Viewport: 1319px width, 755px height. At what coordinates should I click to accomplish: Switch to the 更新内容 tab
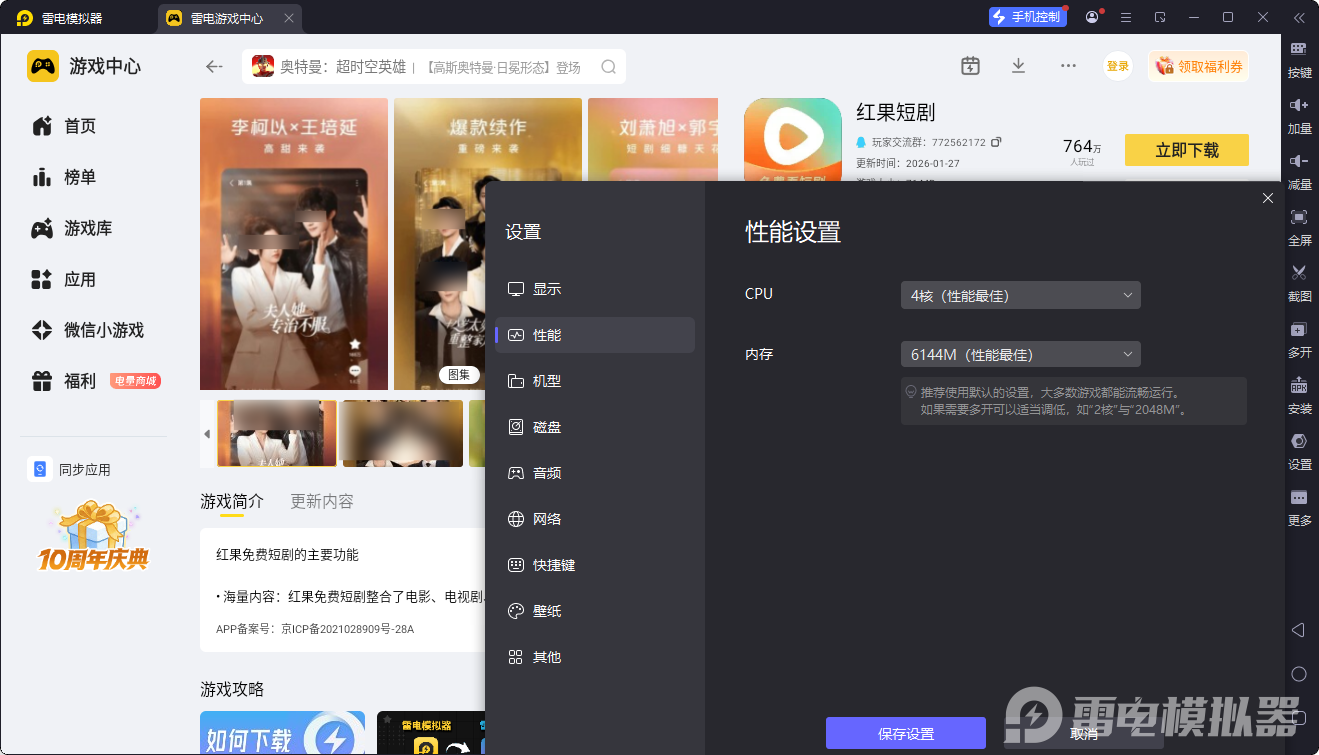coord(321,501)
